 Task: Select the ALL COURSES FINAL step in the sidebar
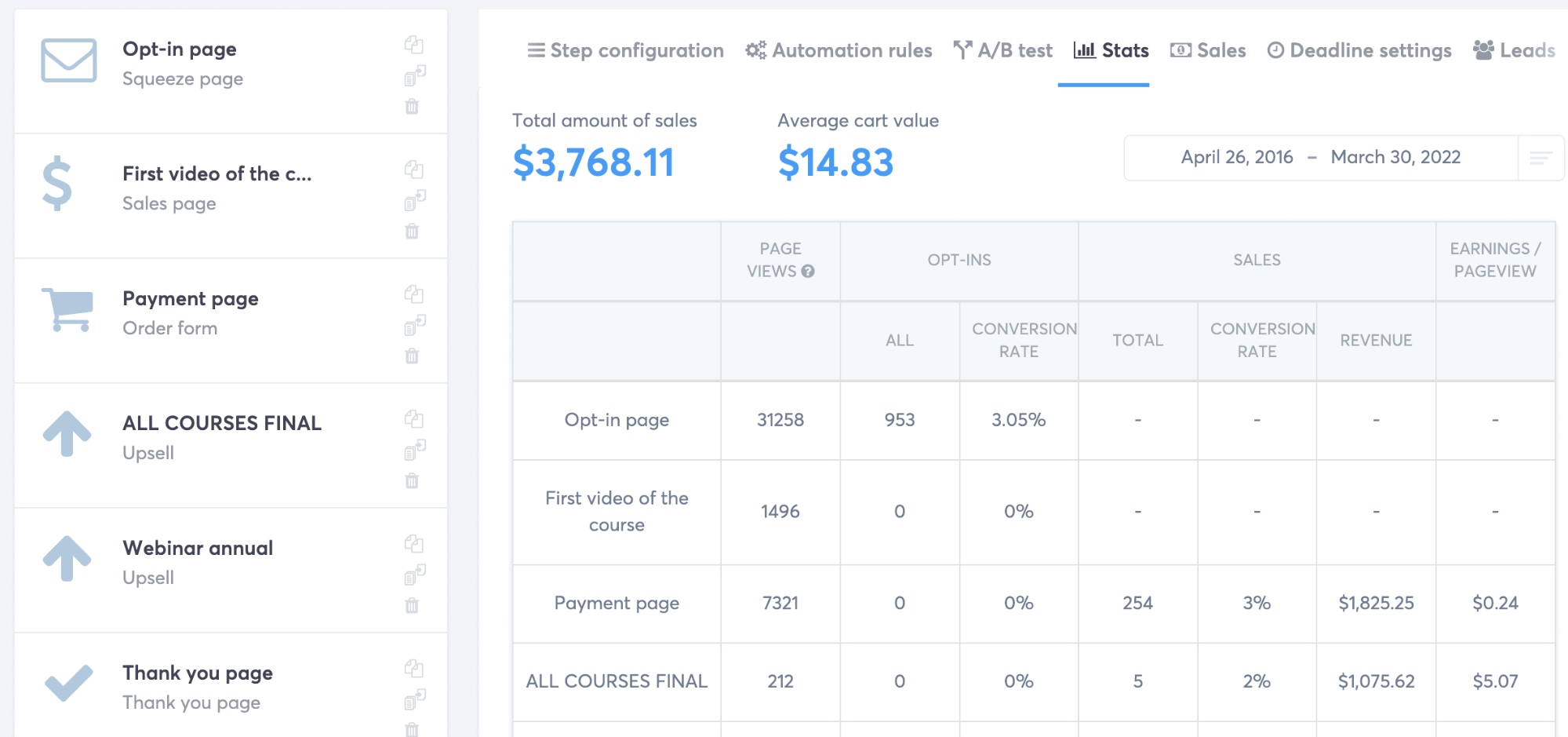(x=221, y=423)
